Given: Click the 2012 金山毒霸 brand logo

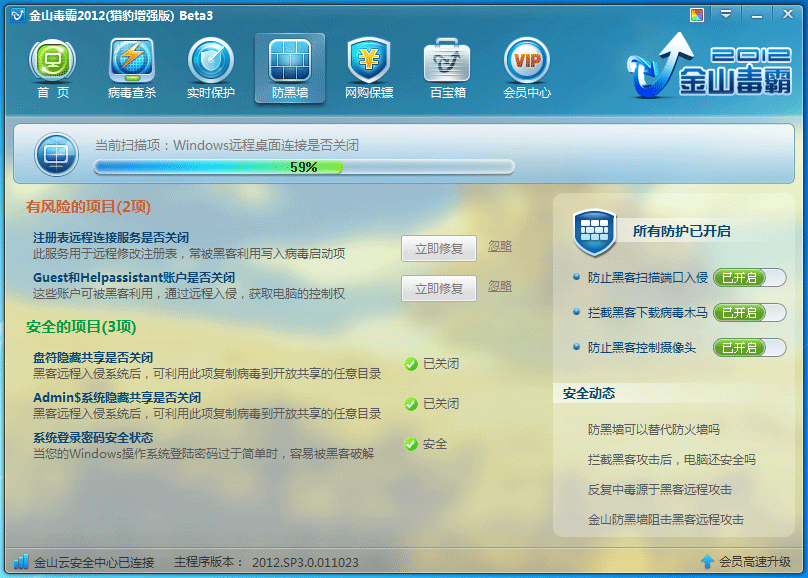Looking at the screenshot, I should point(709,66).
